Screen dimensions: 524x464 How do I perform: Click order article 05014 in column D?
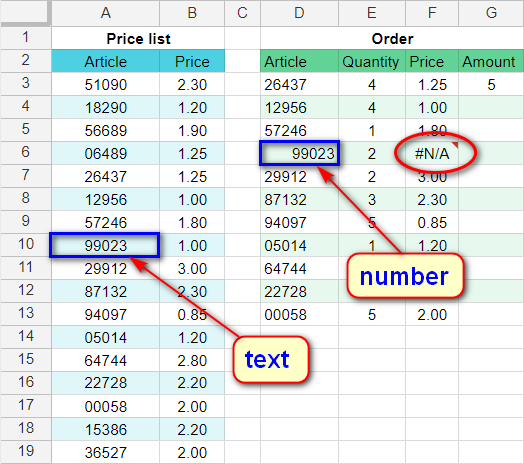pyautogui.click(x=299, y=245)
